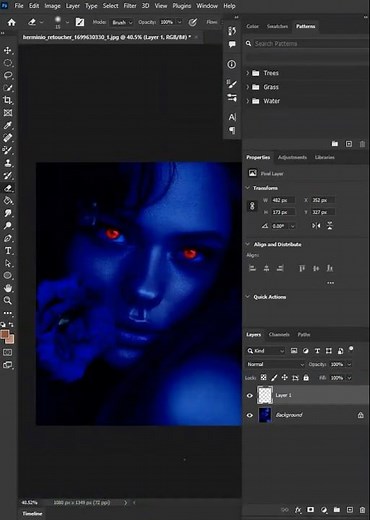Create new group folder in Patterns panel
The width and height of the screenshot is (370, 520).
335,144
